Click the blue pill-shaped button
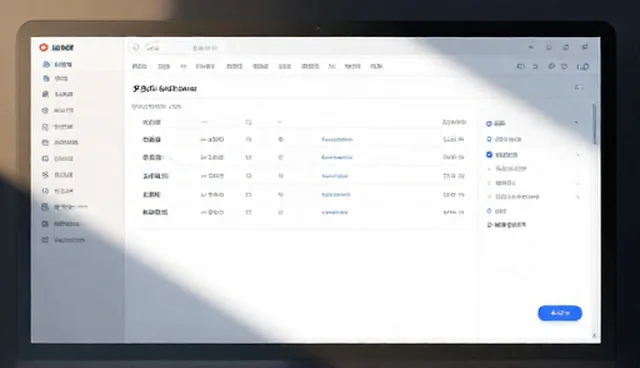The width and height of the screenshot is (640, 368). tap(560, 313)
